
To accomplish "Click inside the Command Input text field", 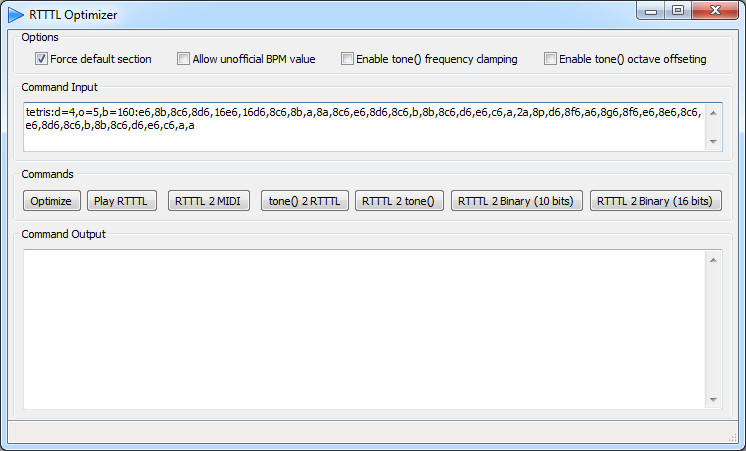I will 360,126.
